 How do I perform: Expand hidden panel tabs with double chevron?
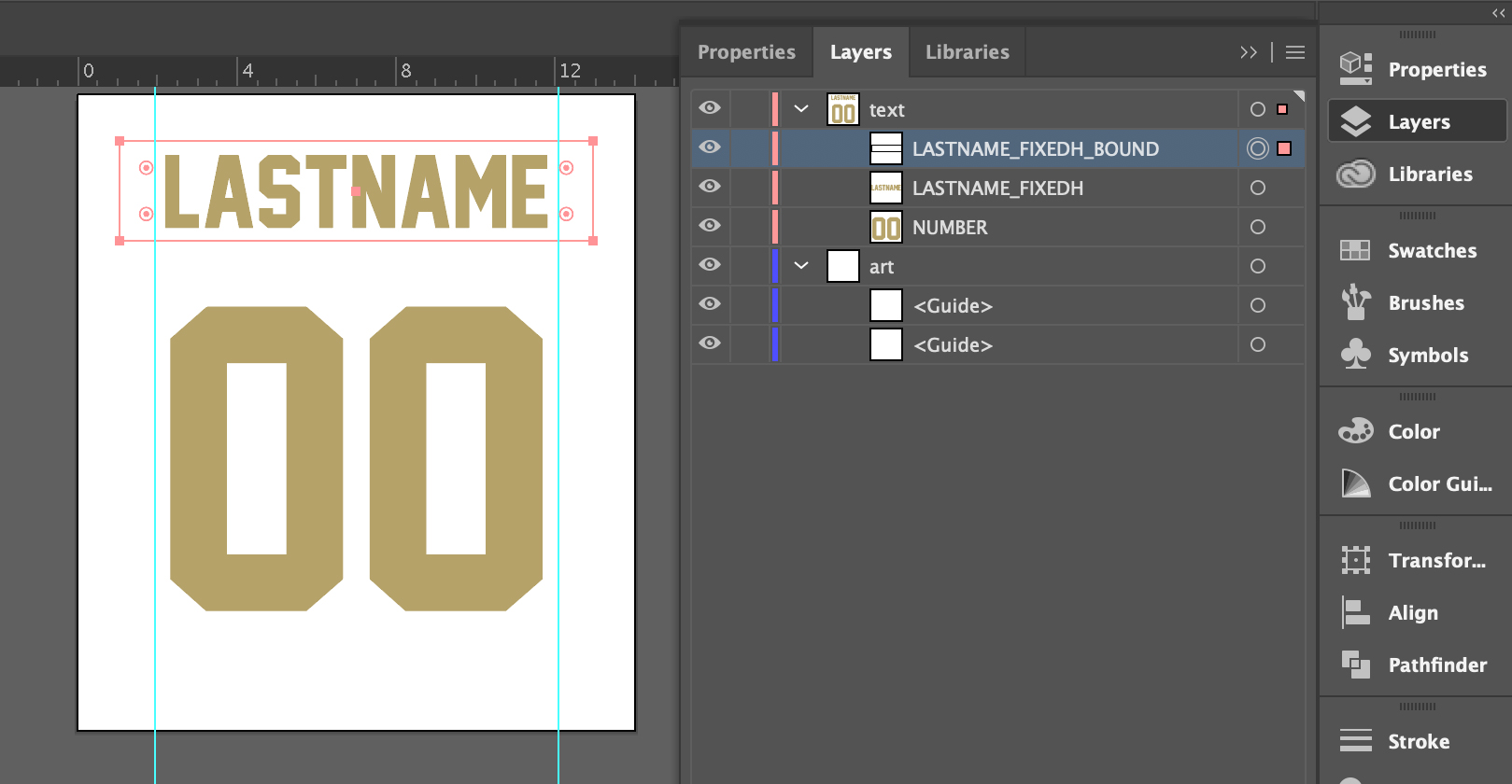click(x=1248, y=52)
